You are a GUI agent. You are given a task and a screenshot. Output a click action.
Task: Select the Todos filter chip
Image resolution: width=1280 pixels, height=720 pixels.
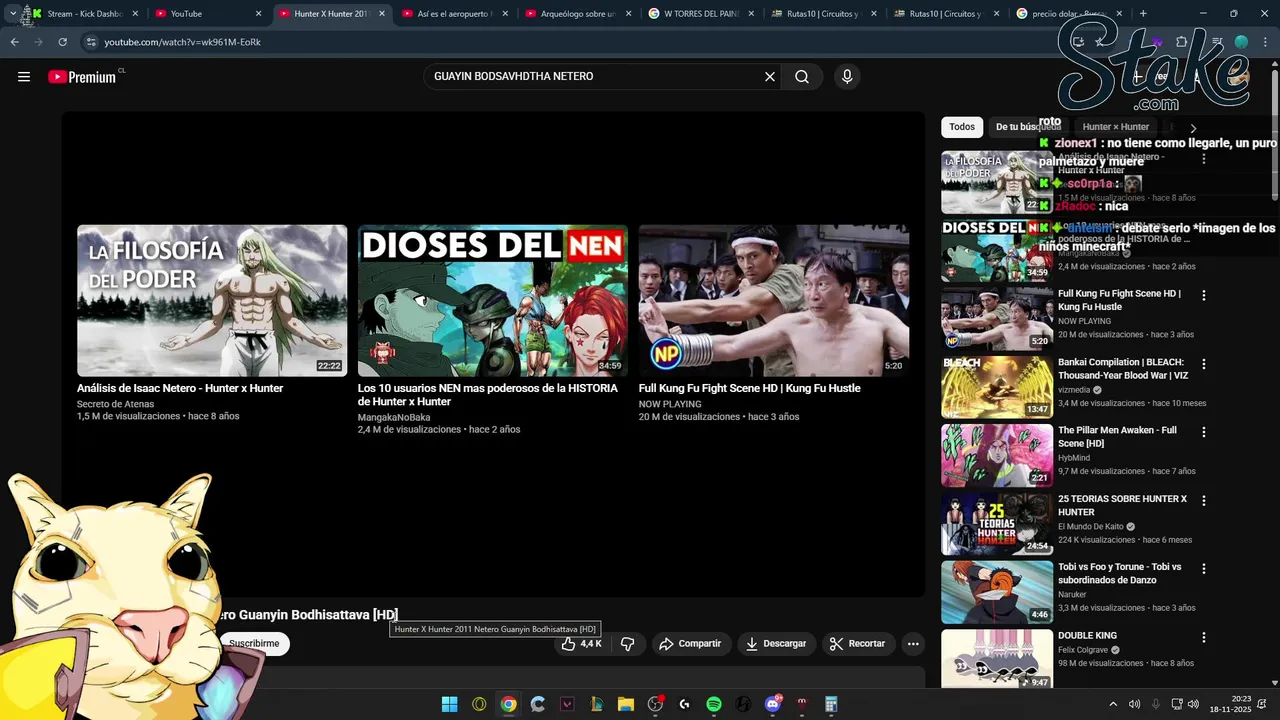[962, 127]
